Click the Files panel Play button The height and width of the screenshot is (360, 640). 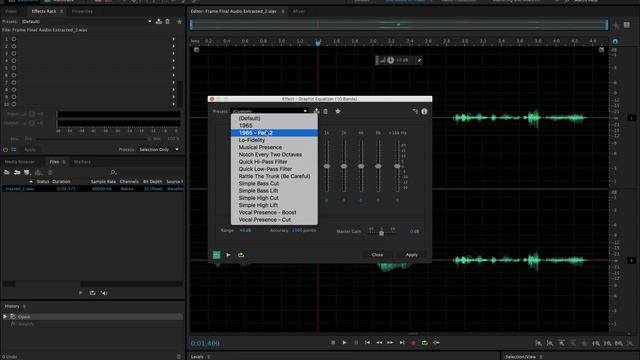coord(80,293)
